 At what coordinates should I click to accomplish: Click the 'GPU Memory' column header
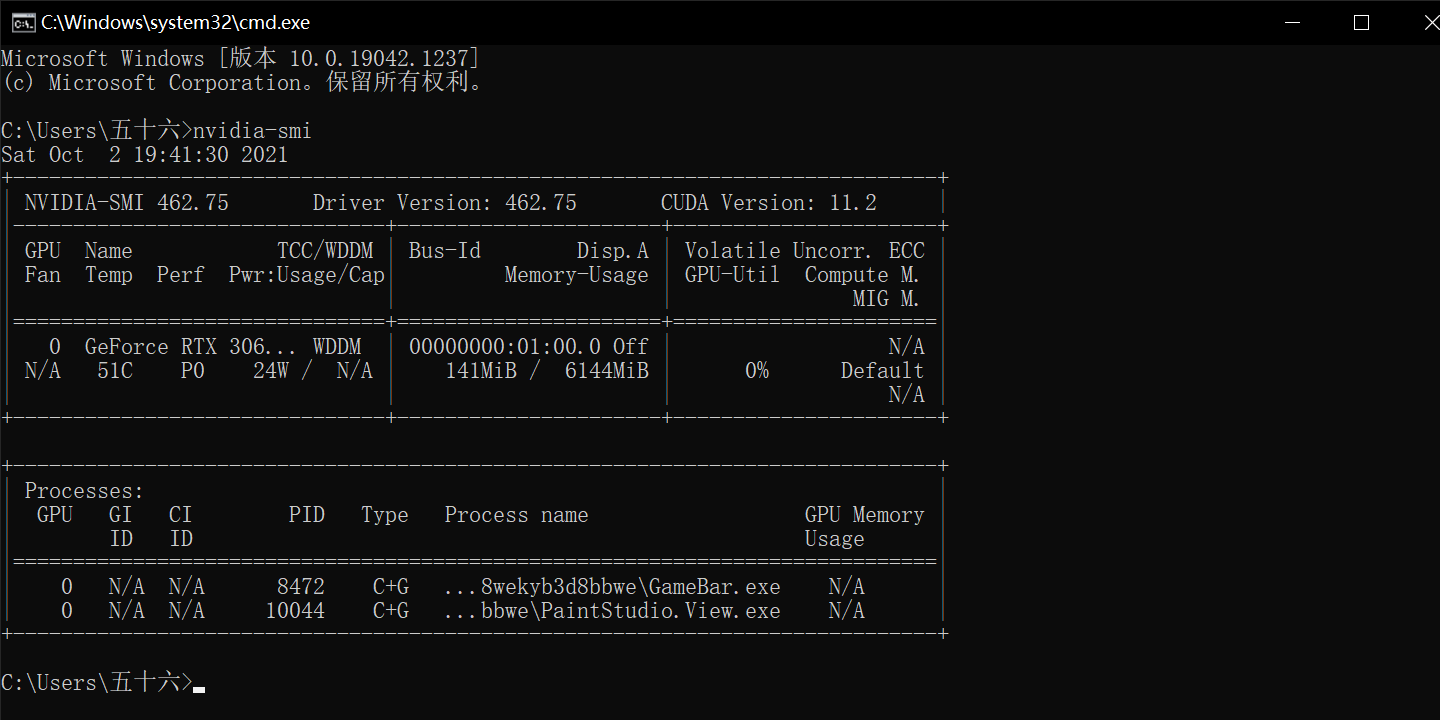[x=865, y=515]
